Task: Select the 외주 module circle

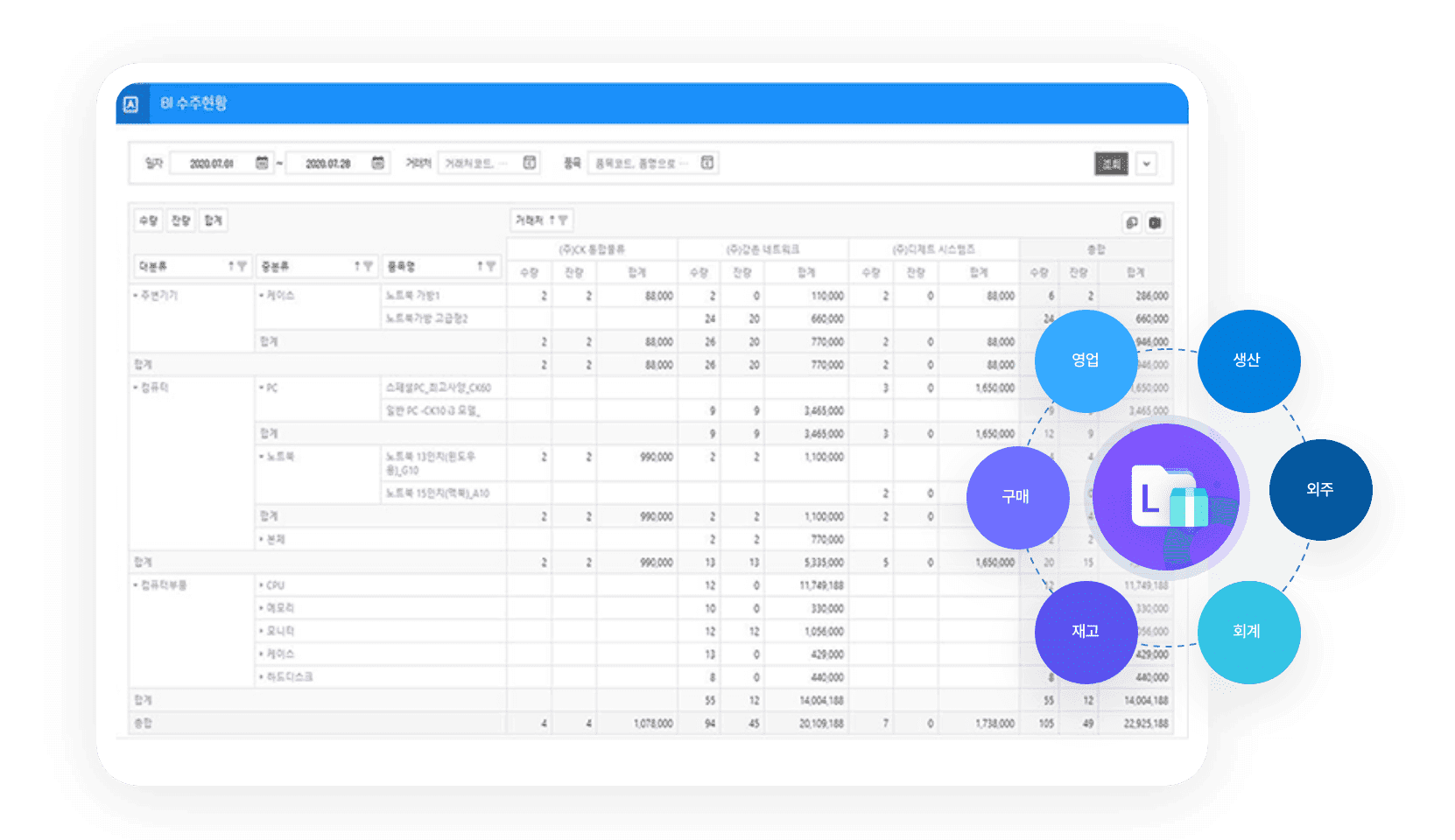Action: (x=1321, y=490)
